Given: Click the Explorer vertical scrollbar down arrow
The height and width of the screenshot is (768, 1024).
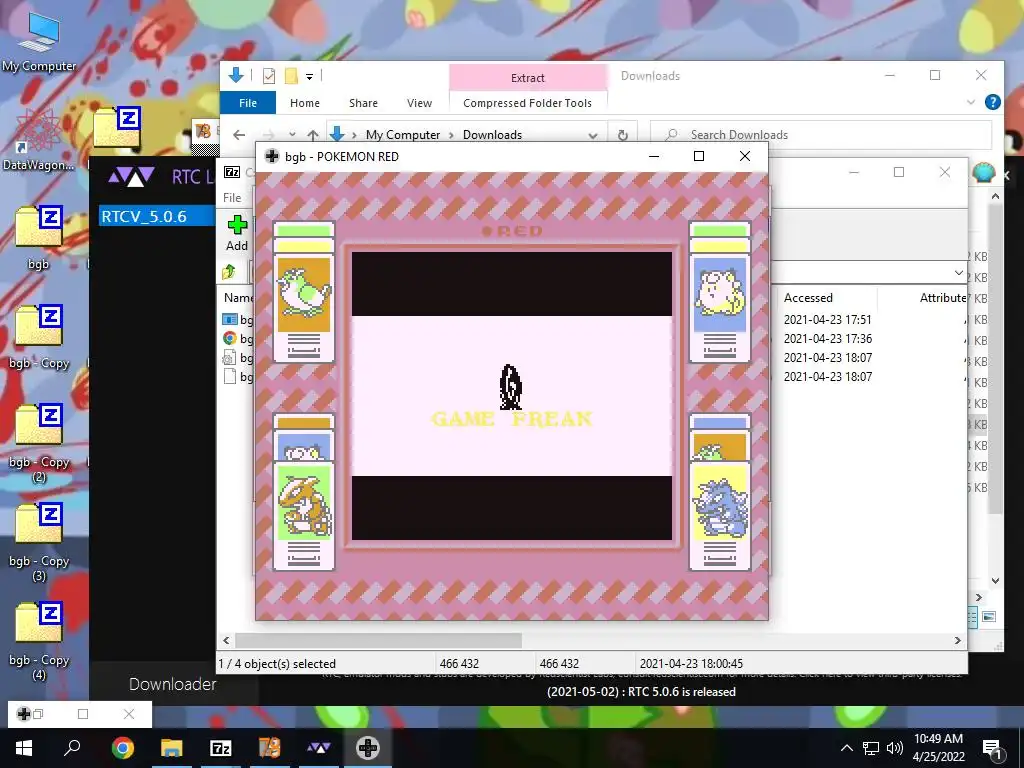Looking at the screenshot, I should pos(995,580).
